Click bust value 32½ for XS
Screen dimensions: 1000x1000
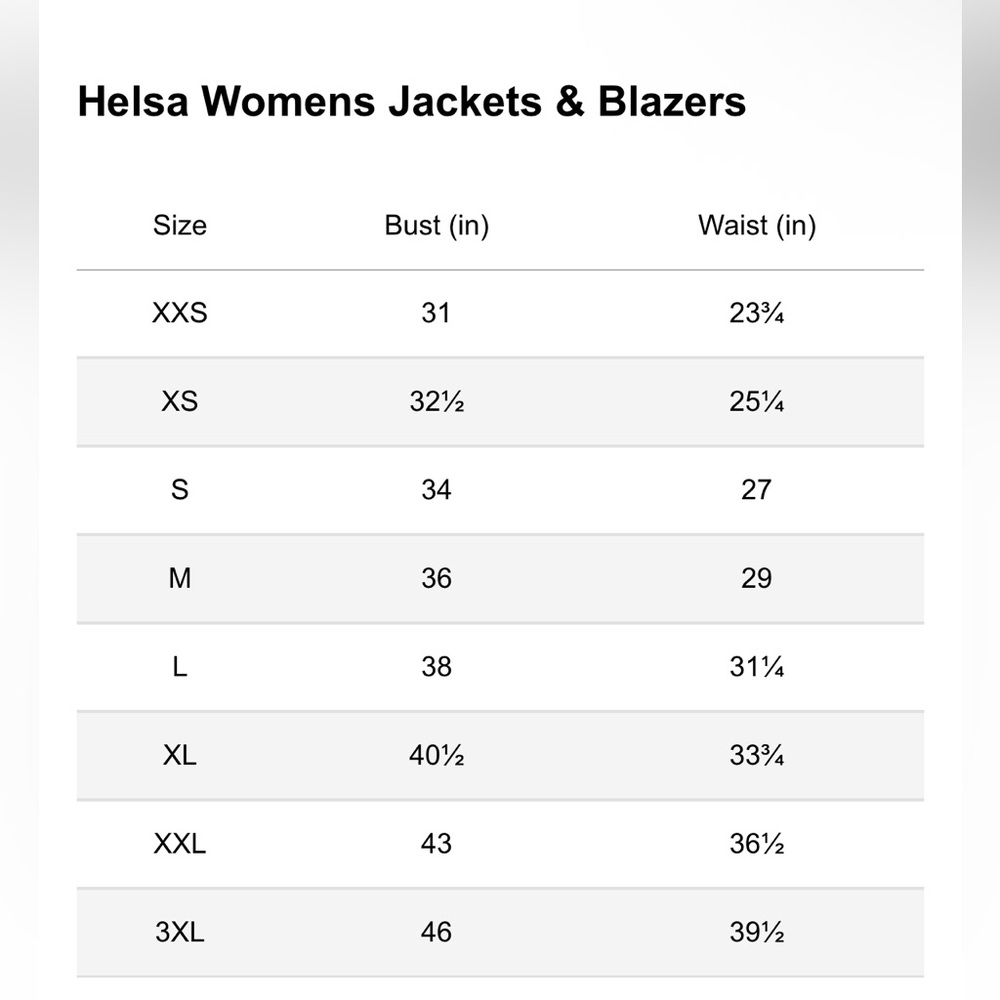tap(437, 401)
